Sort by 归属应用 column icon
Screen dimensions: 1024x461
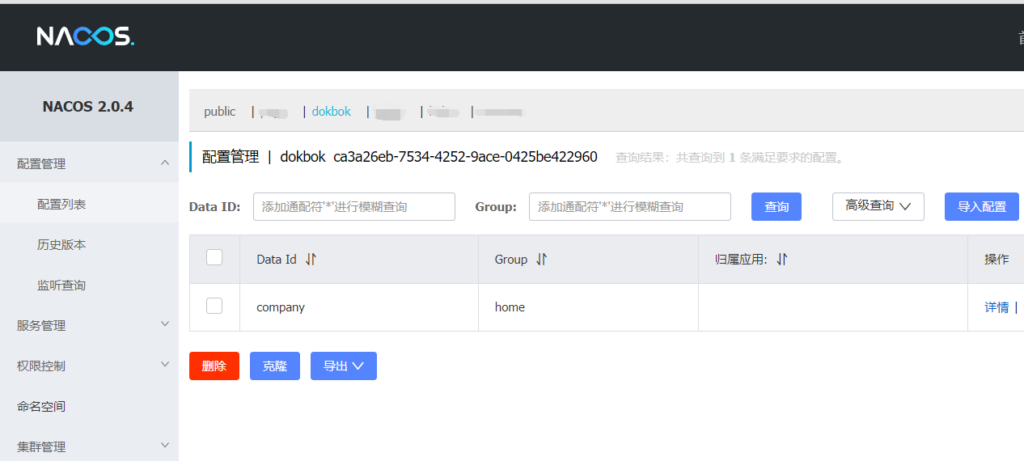[x=782, y=259]
